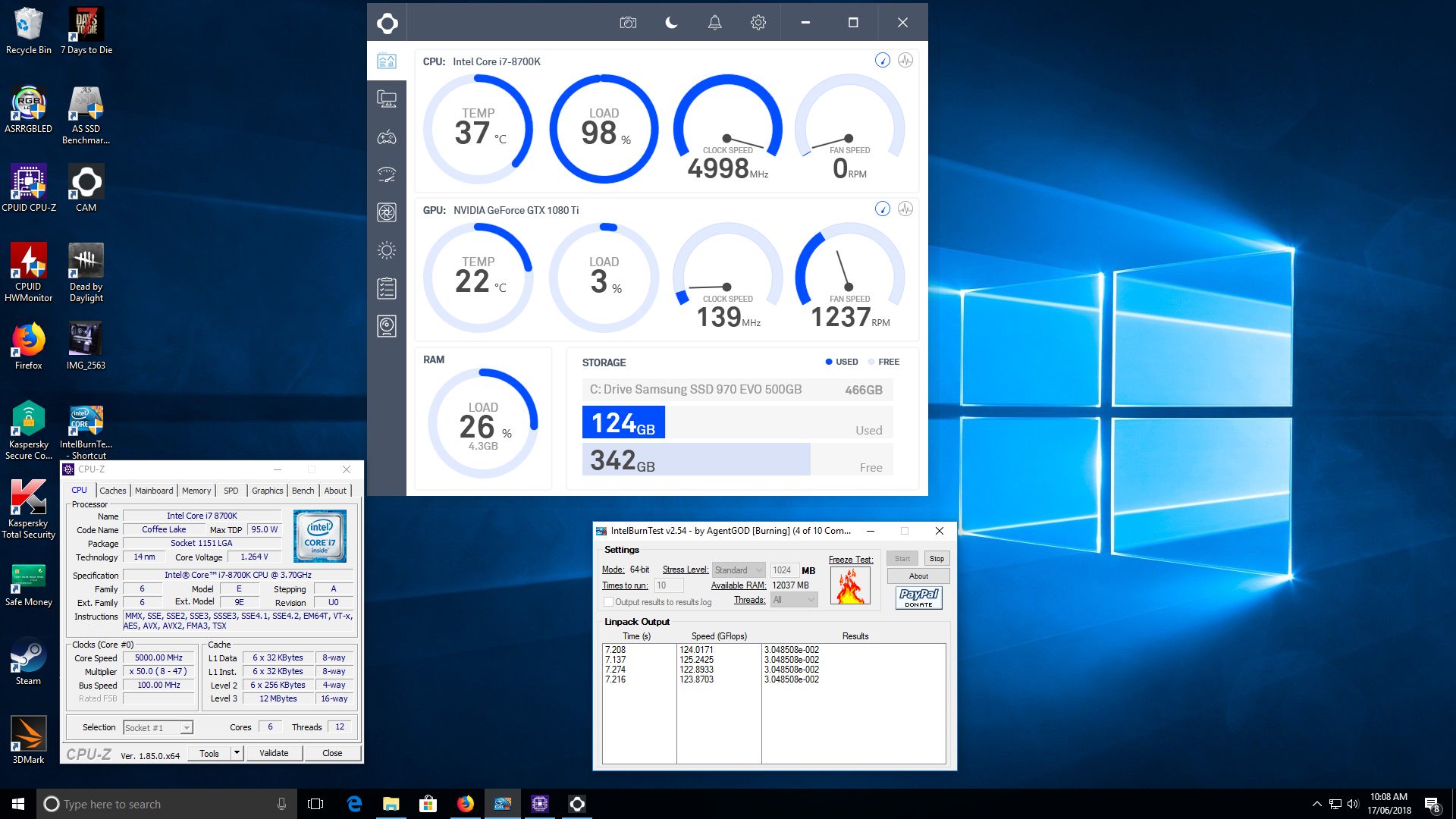Image resolution: width=1456 pixels, height=819 pixels.
Task: Open GPU info circle icon in CAM
Action: [882, 209]
